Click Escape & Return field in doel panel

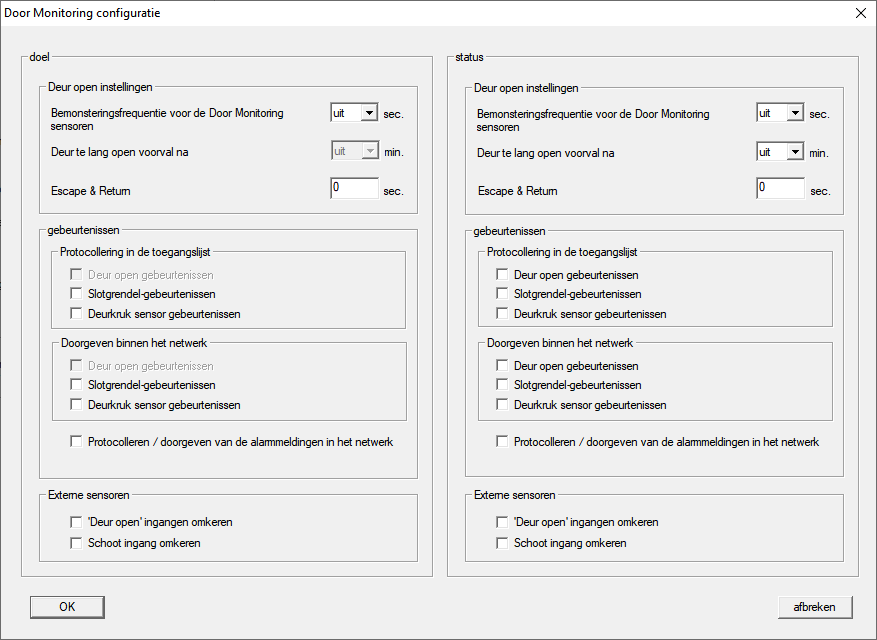pyautogui.click(x=354, y=189)
